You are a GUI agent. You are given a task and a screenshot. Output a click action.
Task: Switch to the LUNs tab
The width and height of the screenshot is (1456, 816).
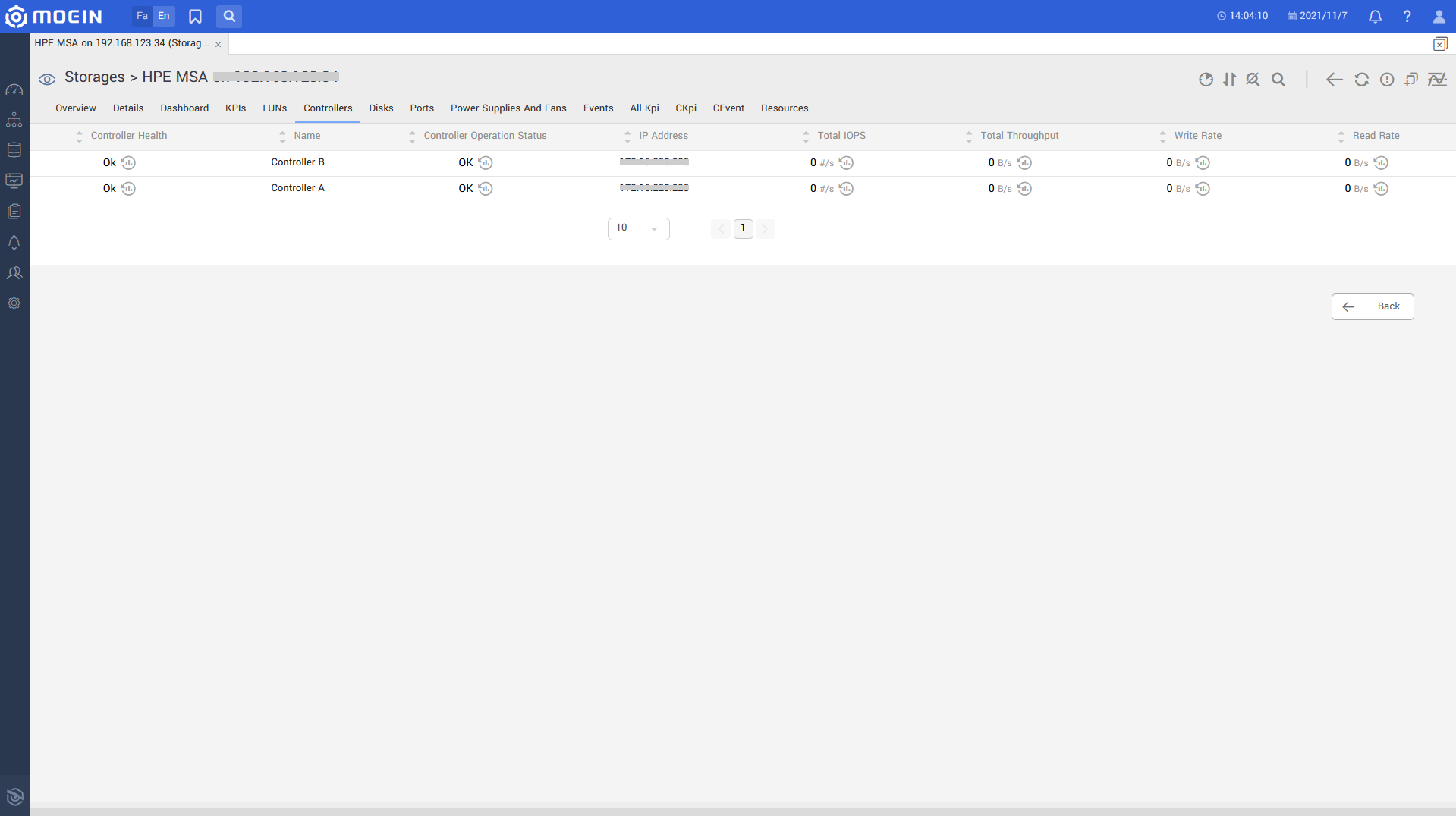[x=275, y=108]
